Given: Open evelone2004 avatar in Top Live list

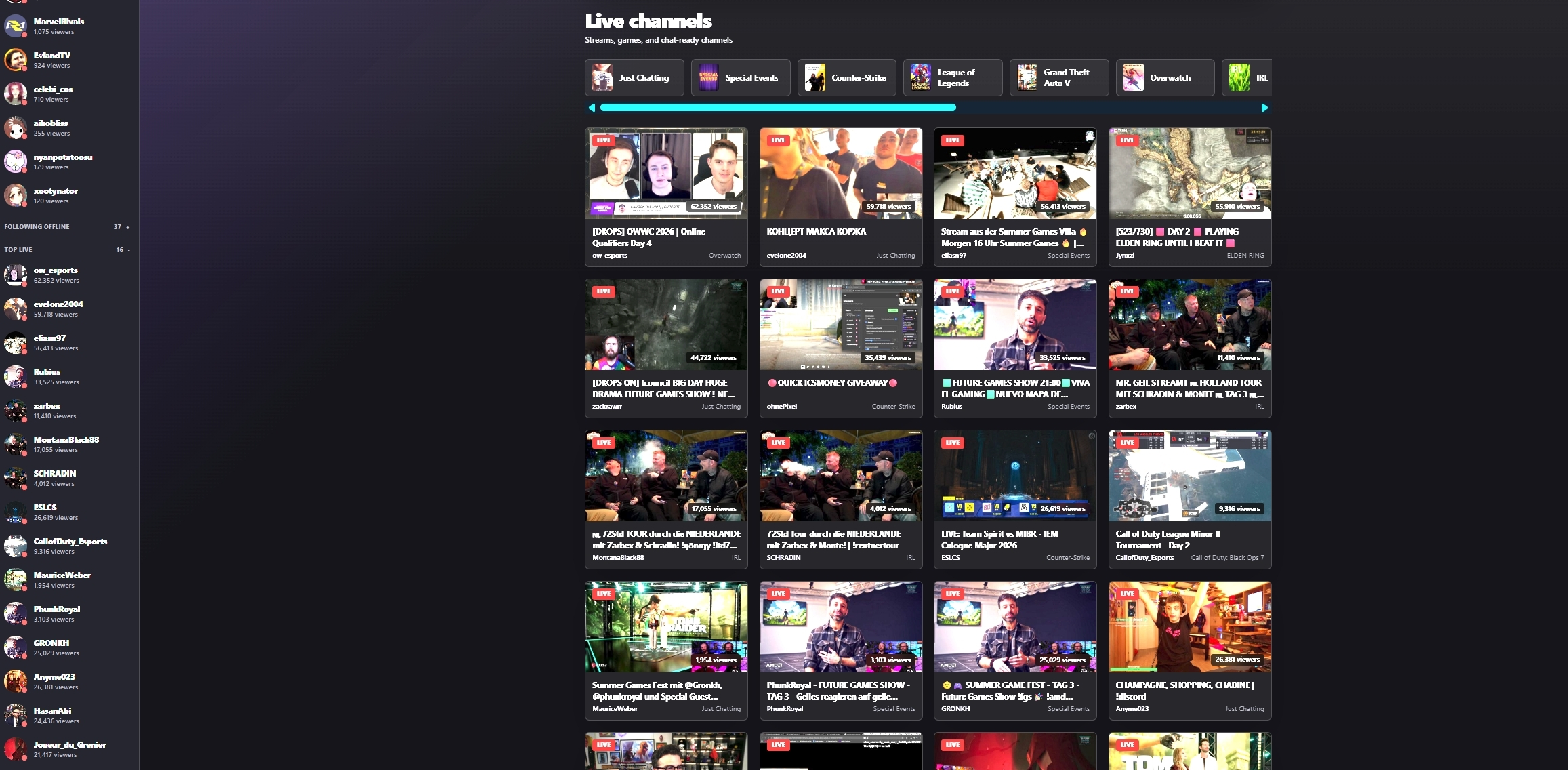Looking at the screenshot, I should [16, 309].
